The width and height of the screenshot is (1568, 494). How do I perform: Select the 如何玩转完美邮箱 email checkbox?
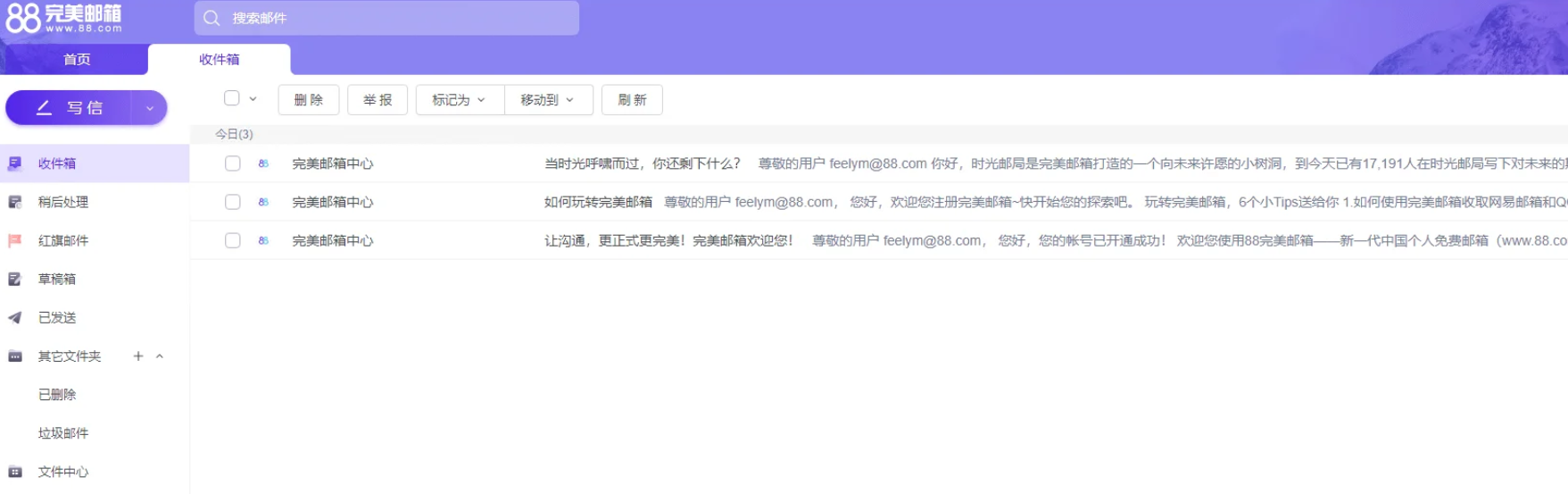coord(233,202)
